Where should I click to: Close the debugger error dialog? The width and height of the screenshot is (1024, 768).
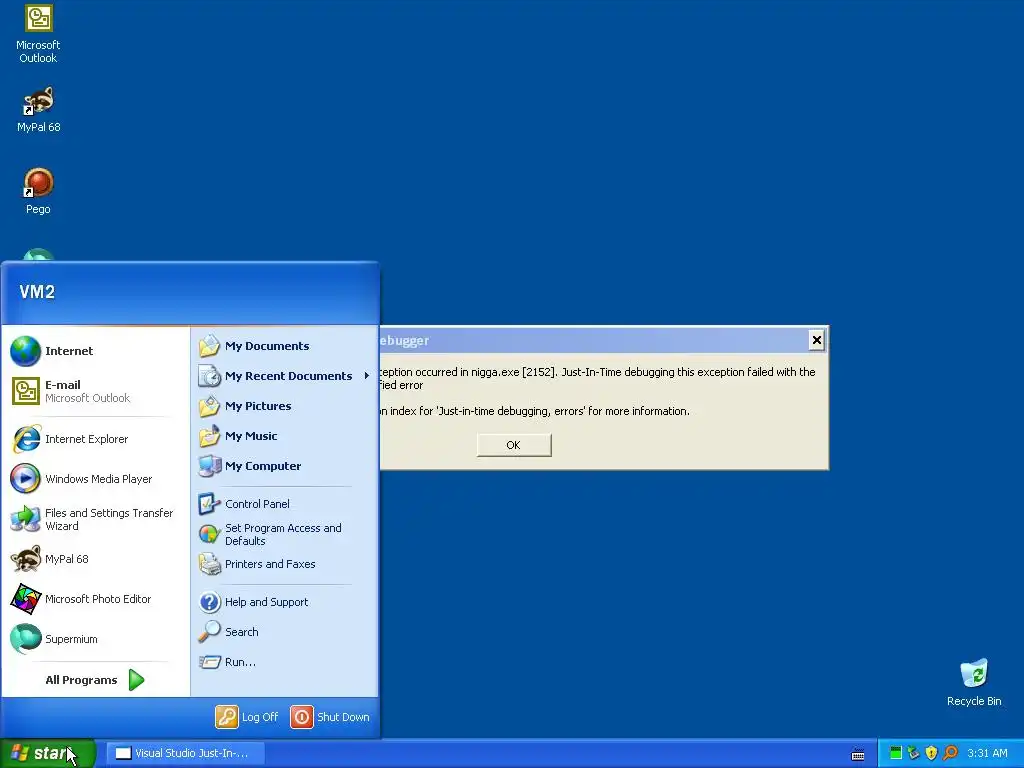pyautogui.click(x=816, y=340)
